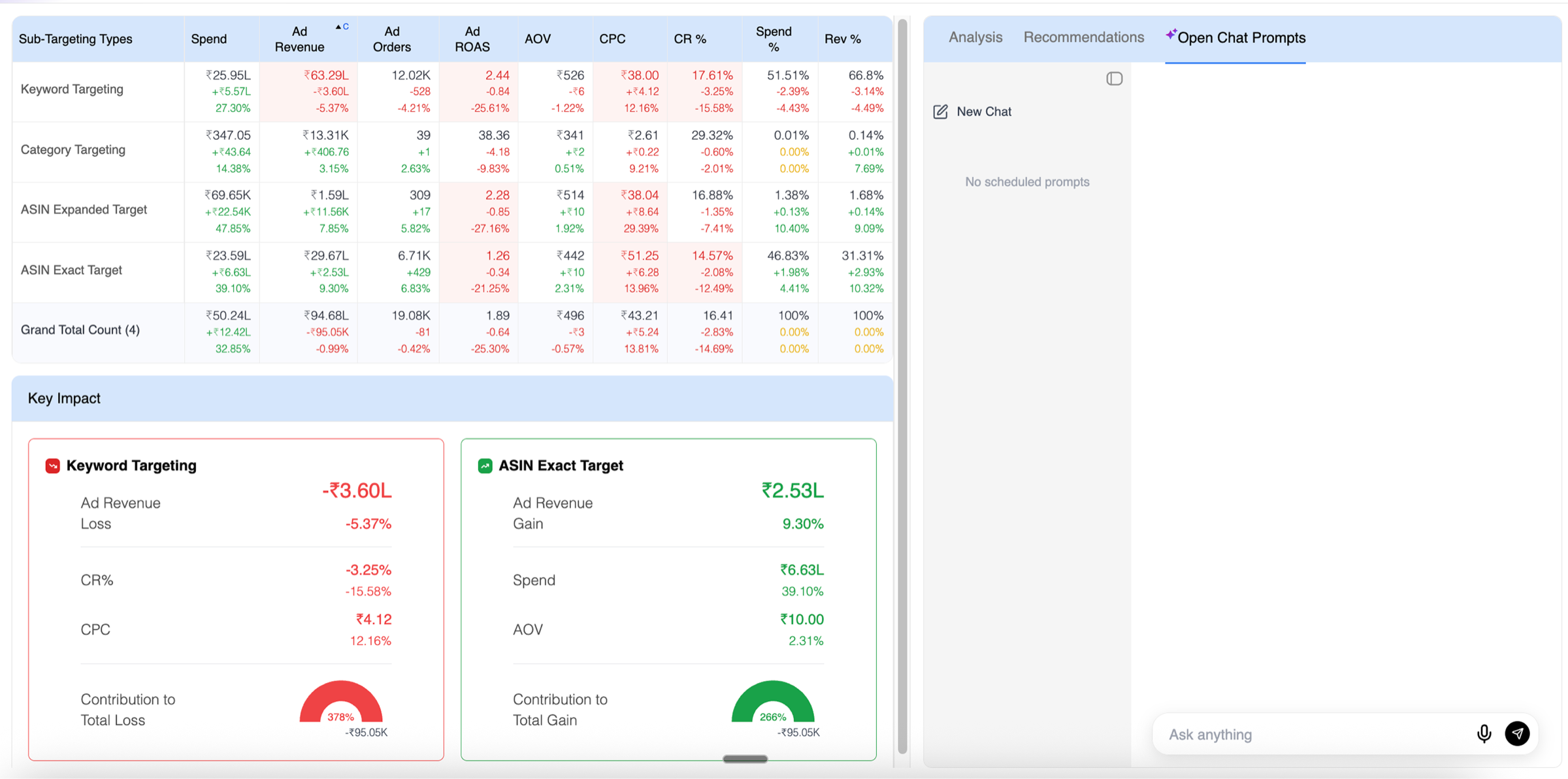Click the New Chat pencil icon
1568x779 pixels.
pyautogui.click(x=940, y=112)
